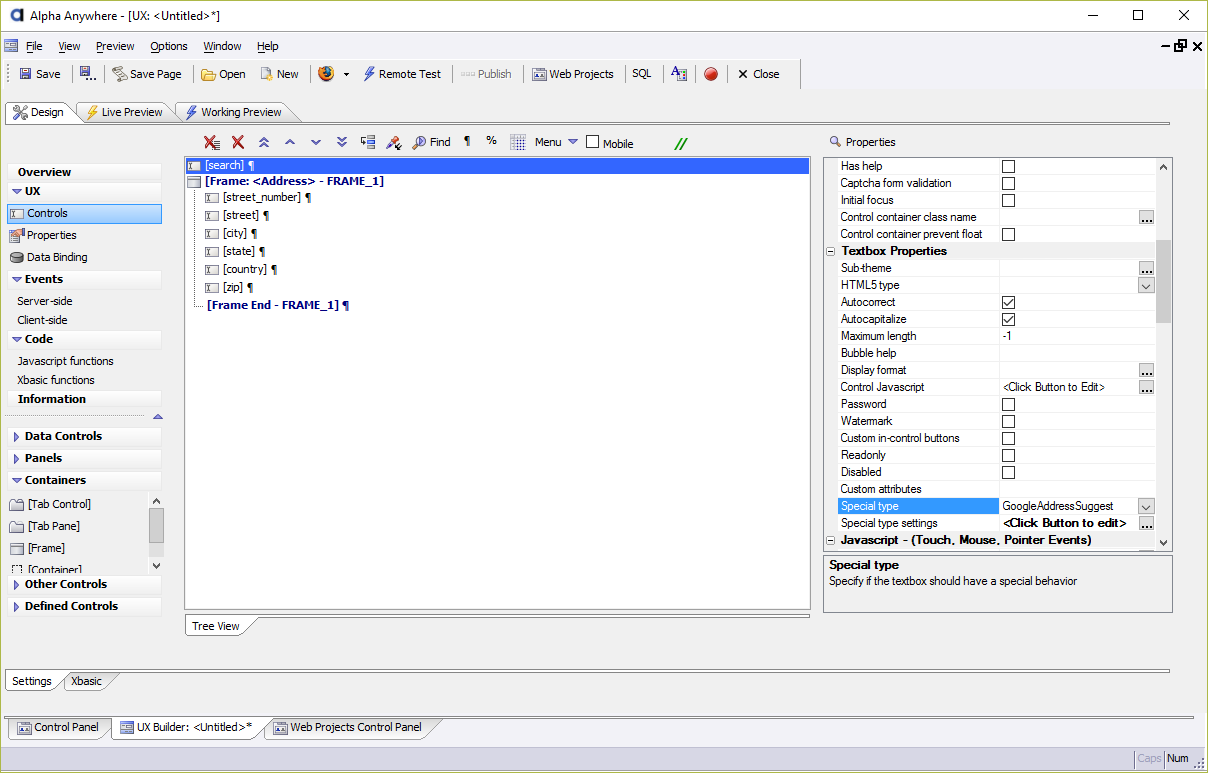Open the Web Projects Control Panel tab
Viewport: 1208px width, 773px height.
tap(348, 727)
